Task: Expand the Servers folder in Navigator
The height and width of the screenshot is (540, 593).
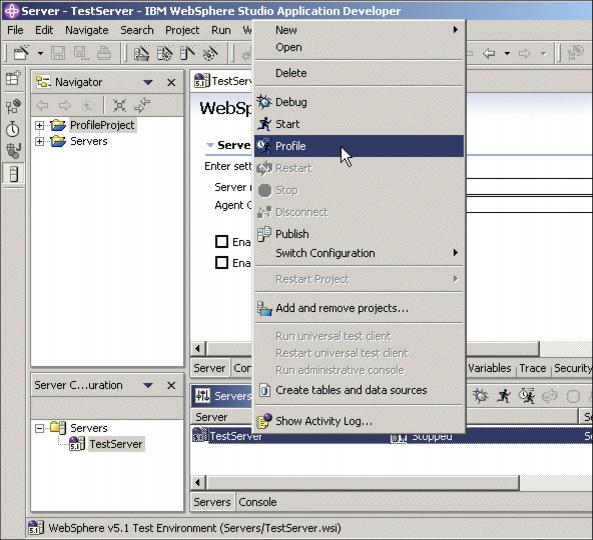Action: point(39,141)
